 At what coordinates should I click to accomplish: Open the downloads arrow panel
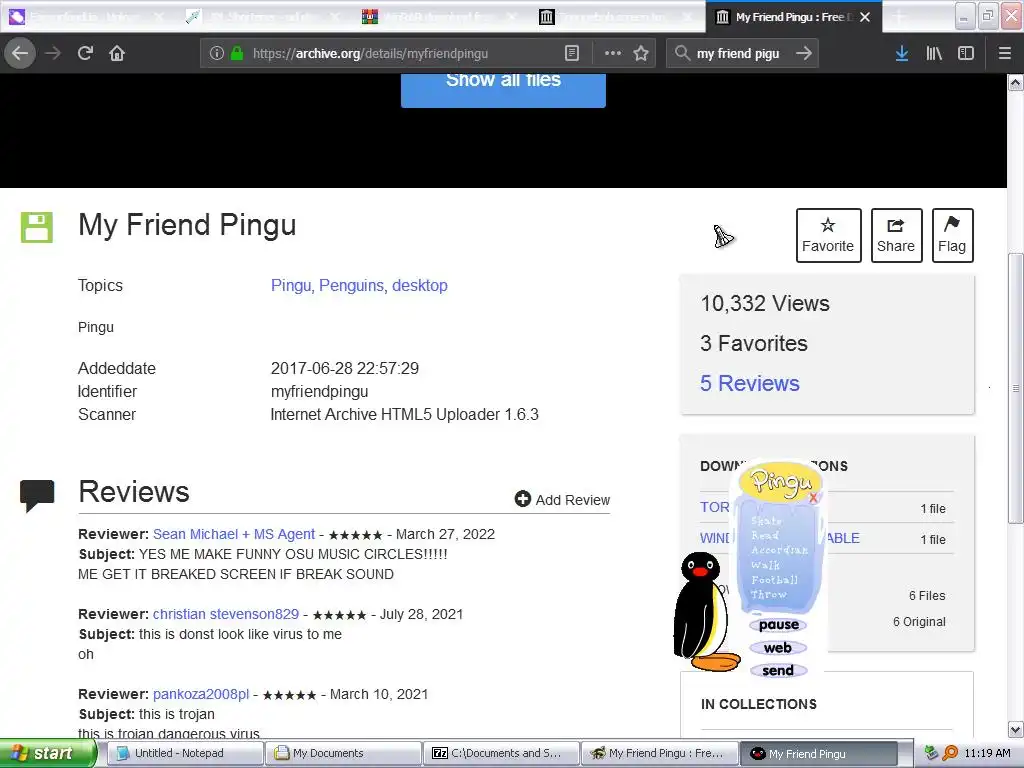(x=902, y=54)
